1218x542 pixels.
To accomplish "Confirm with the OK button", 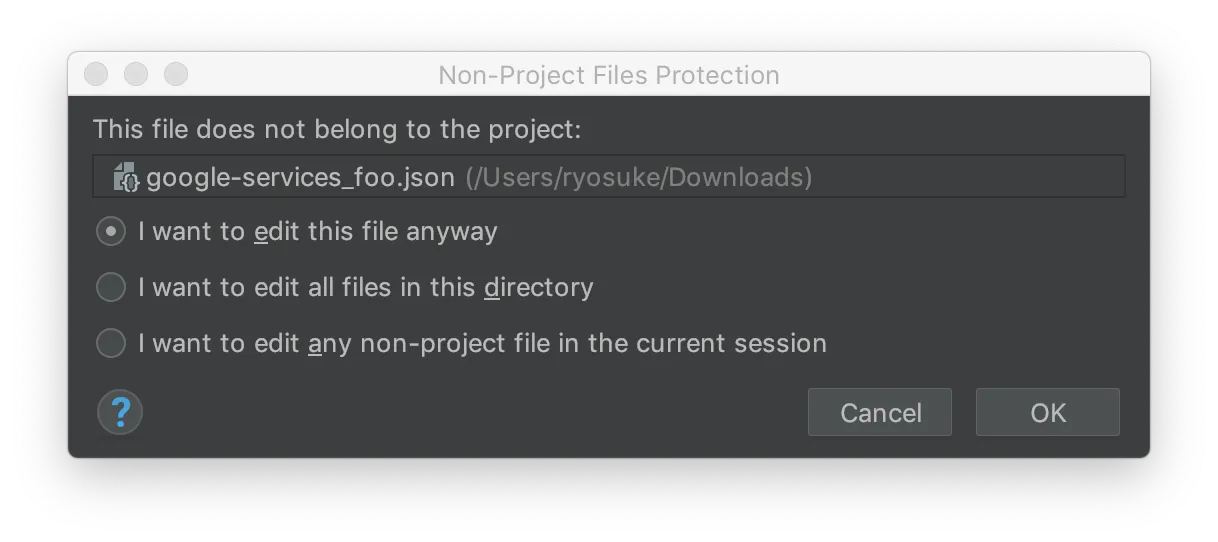I will point(1047,412).
